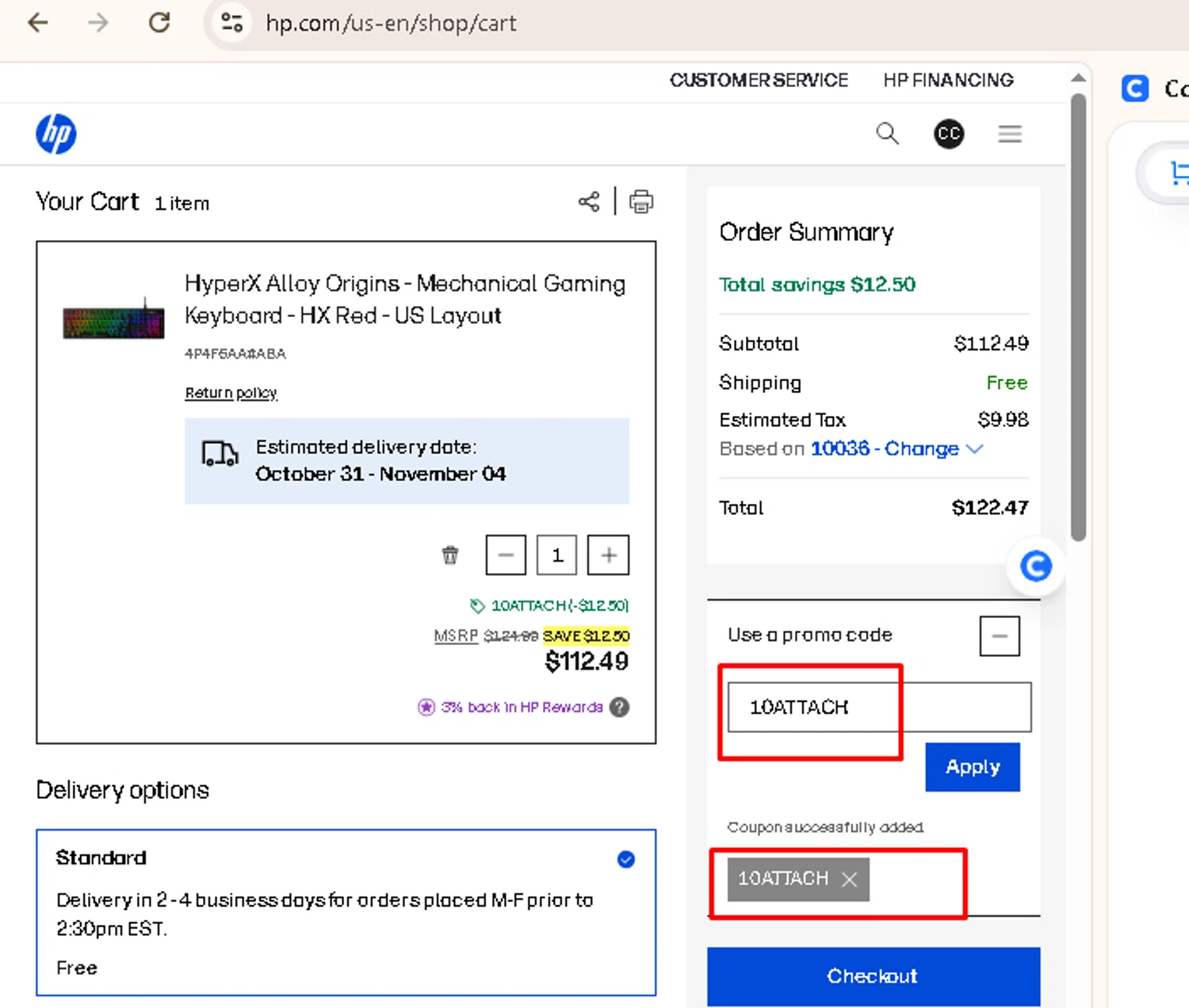Image resolution: width=1189 pixels, height=1008 pixels.
Task: Click the cart icon in side panel
Action: pos(1179,173)
